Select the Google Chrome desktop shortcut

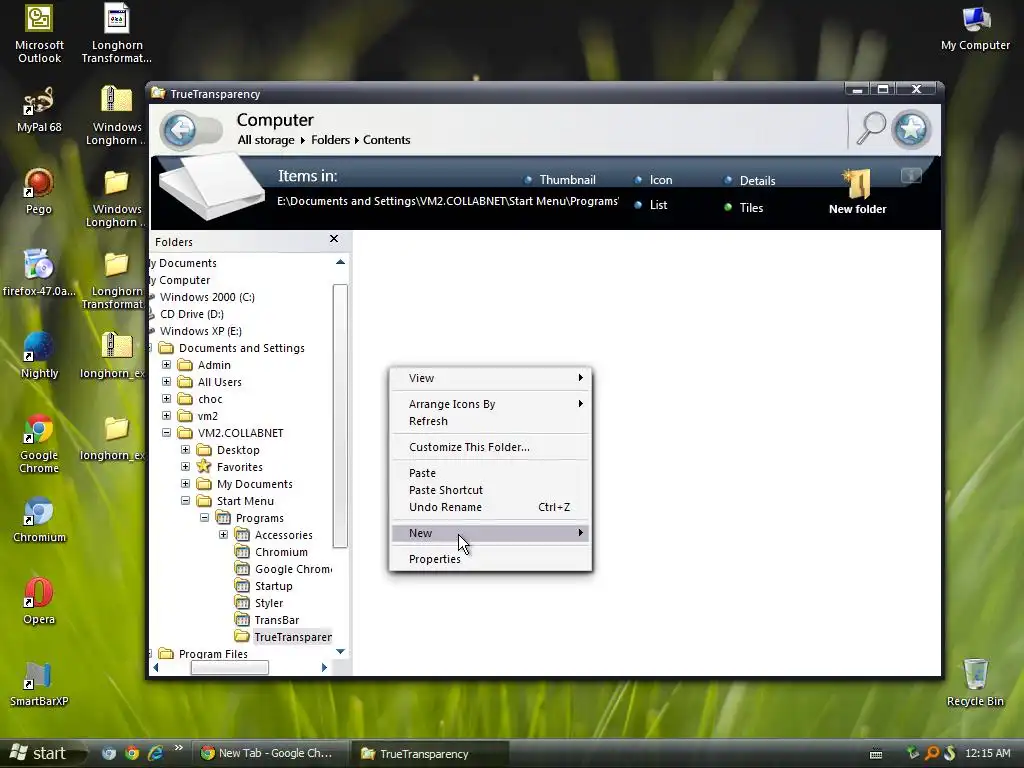(x=39, y=444)
